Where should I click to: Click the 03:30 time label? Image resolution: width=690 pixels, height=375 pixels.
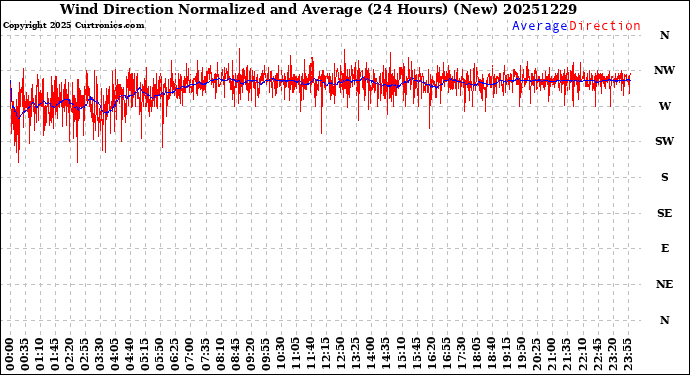click(99, 354)
